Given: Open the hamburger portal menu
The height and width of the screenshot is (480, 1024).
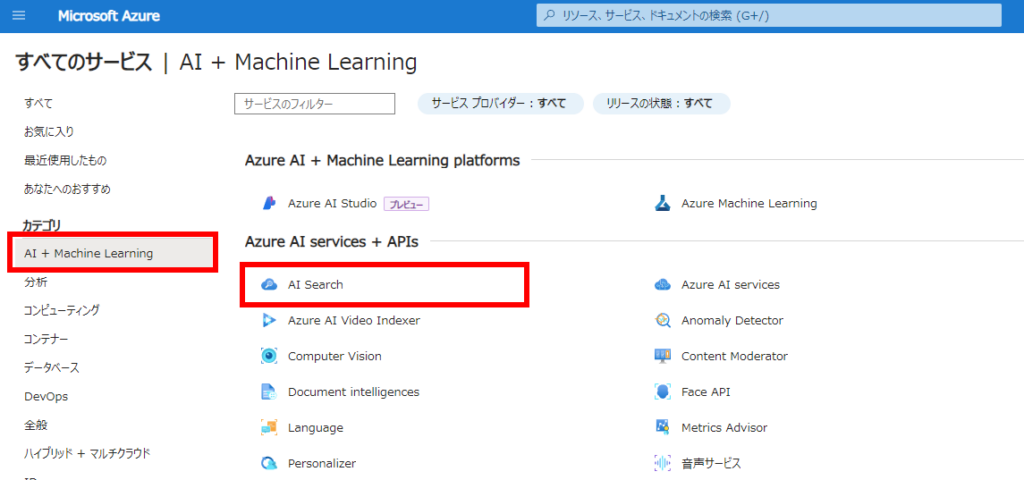Looking at the screenshot, I should [20, 16].
